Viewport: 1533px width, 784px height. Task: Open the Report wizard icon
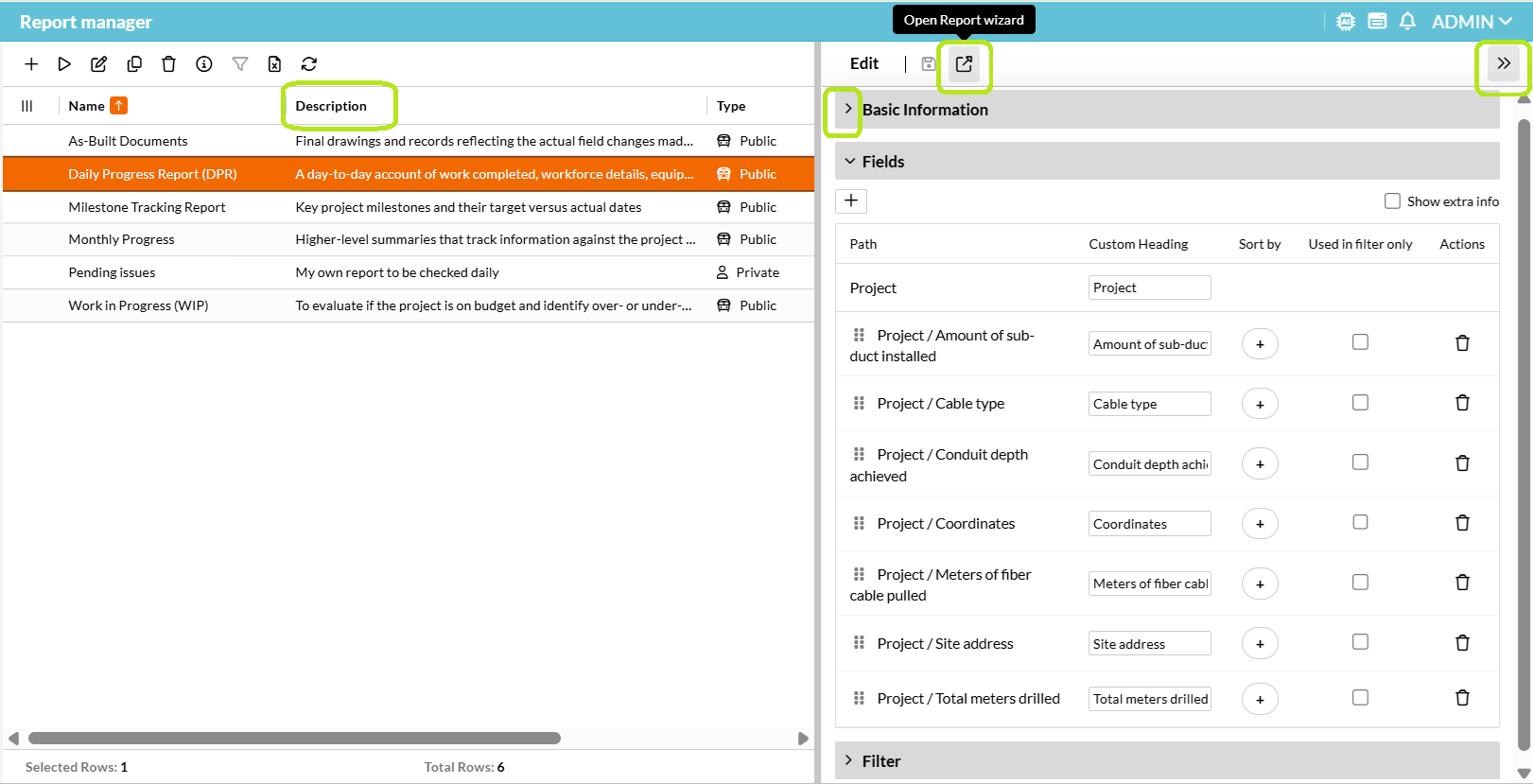pos(964,64)
